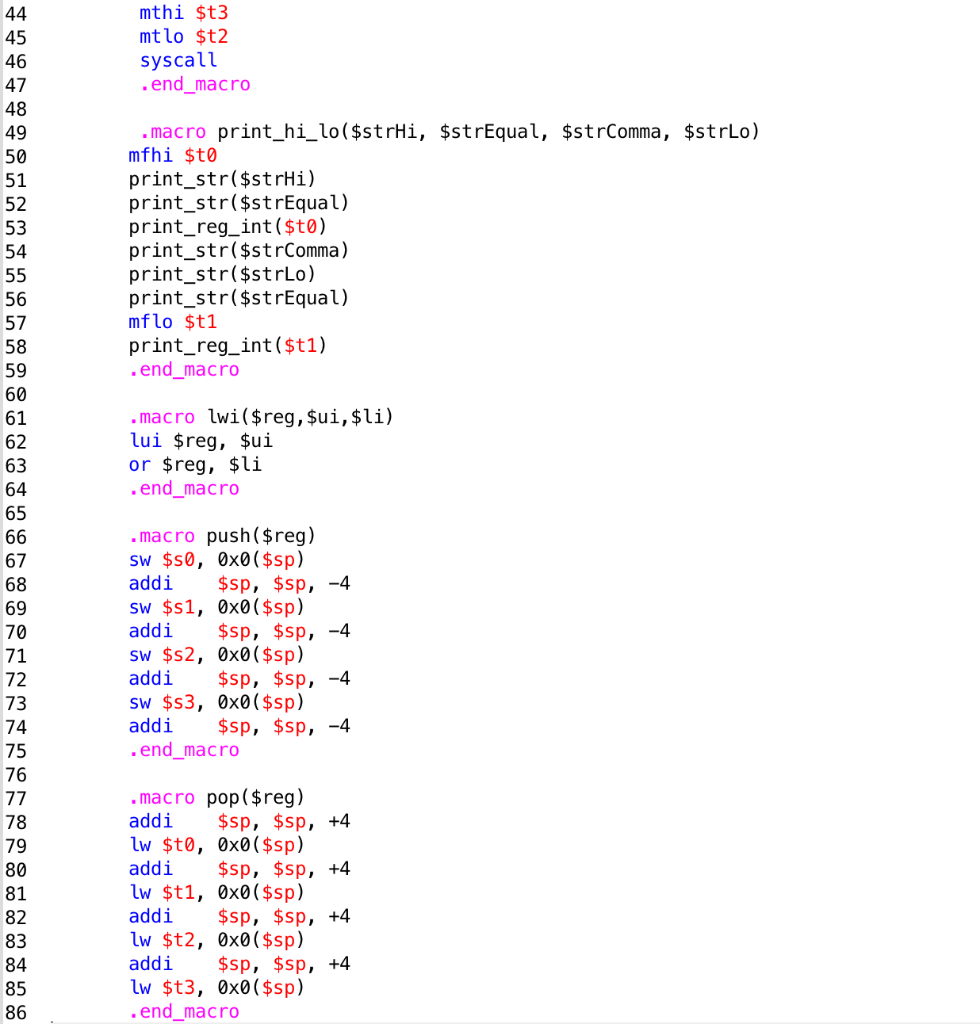The height and width of the screenshot is (1024, 980).
Task: Click the addi instruction on line 68
Action: (151, 583)
